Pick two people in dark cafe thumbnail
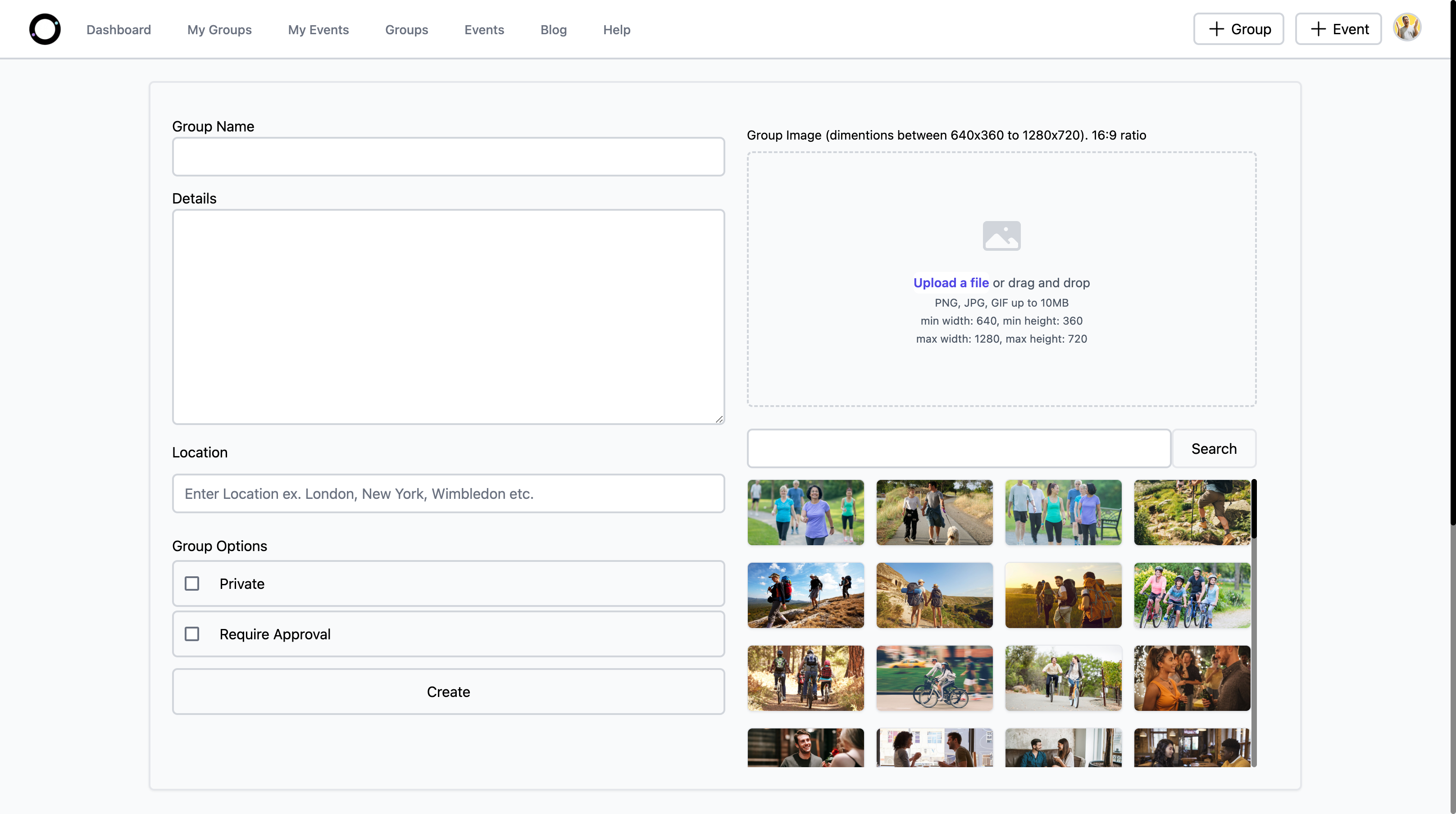Screen dimensions: 1456x814 [1192, 747]
